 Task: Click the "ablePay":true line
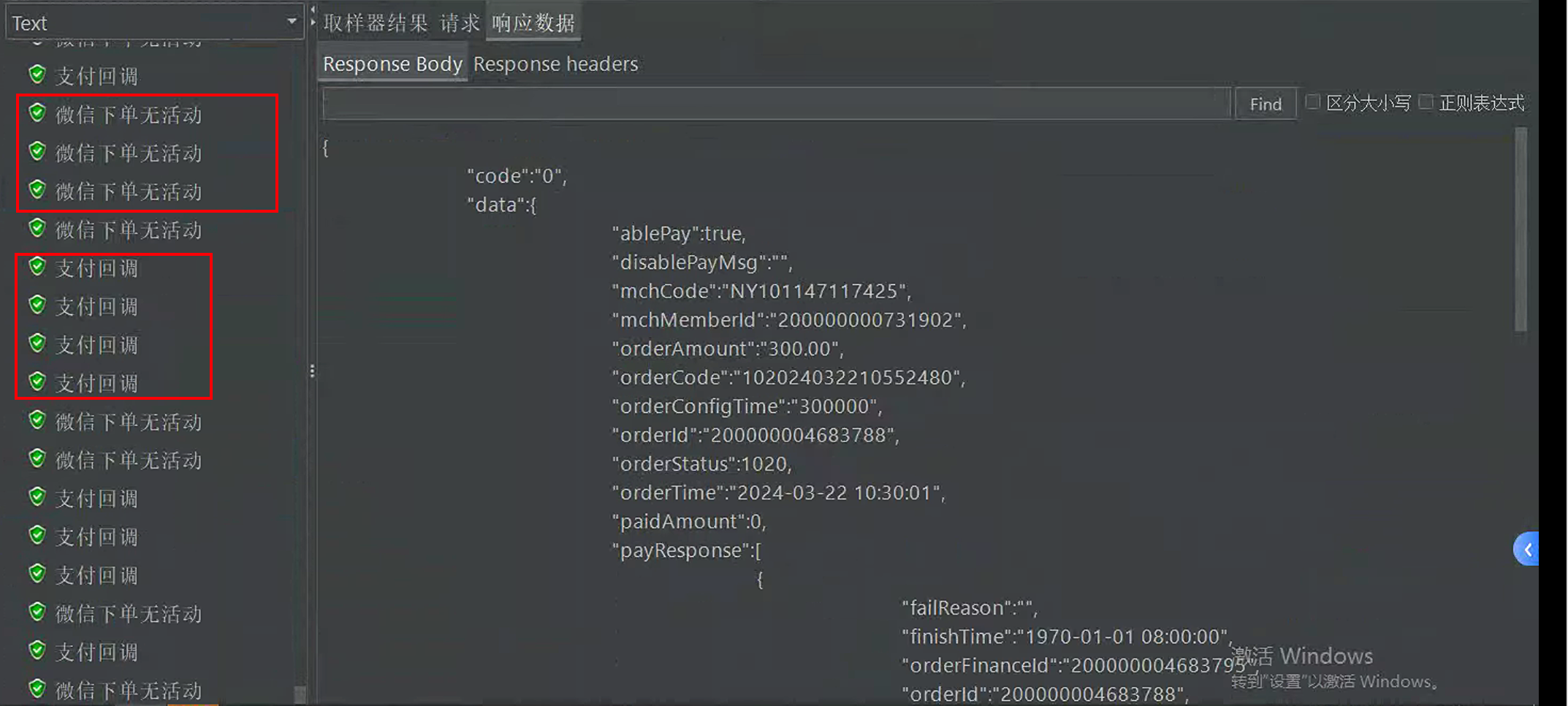coord(680,234)
